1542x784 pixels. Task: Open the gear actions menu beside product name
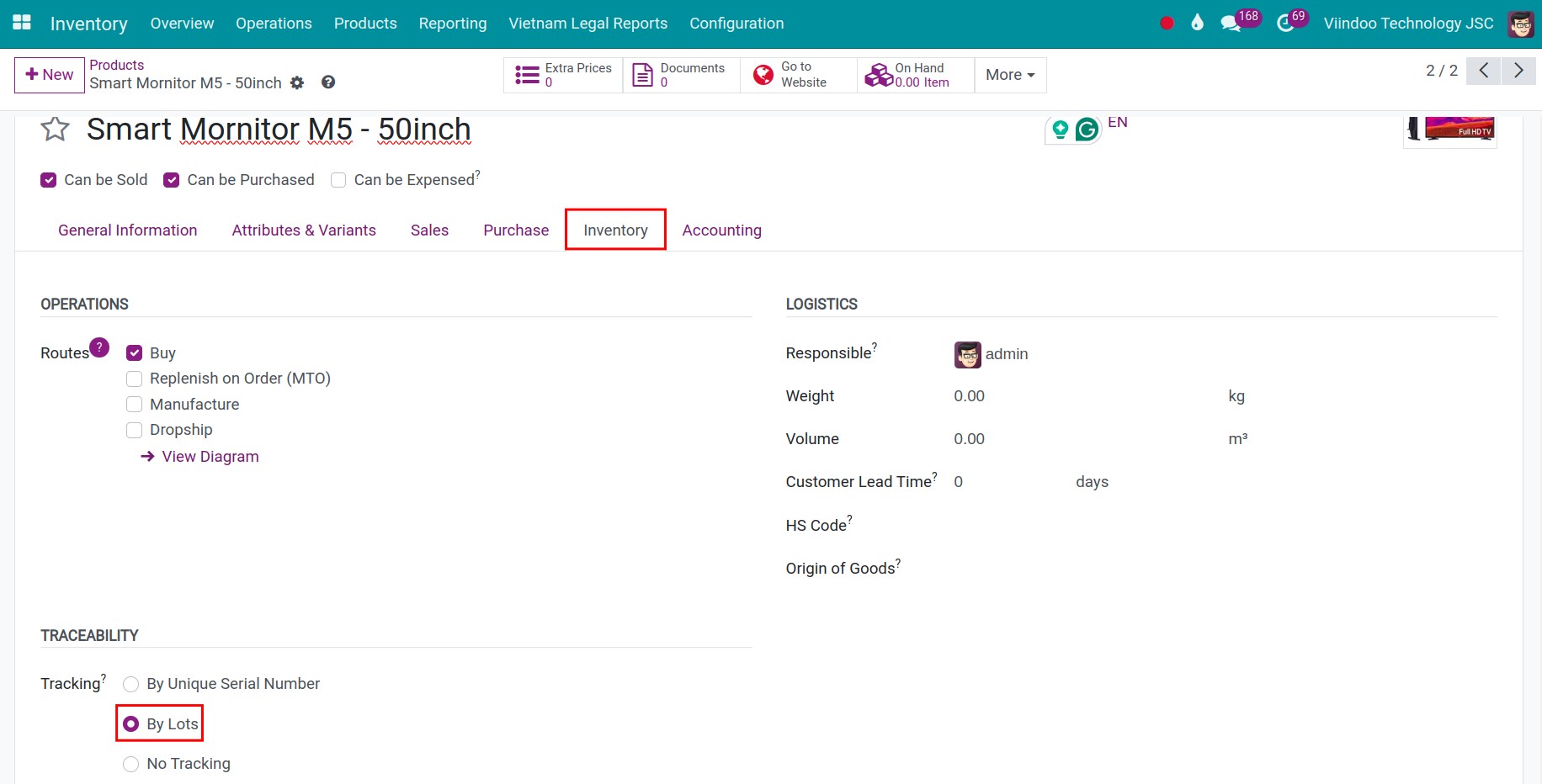click(297, 82)
